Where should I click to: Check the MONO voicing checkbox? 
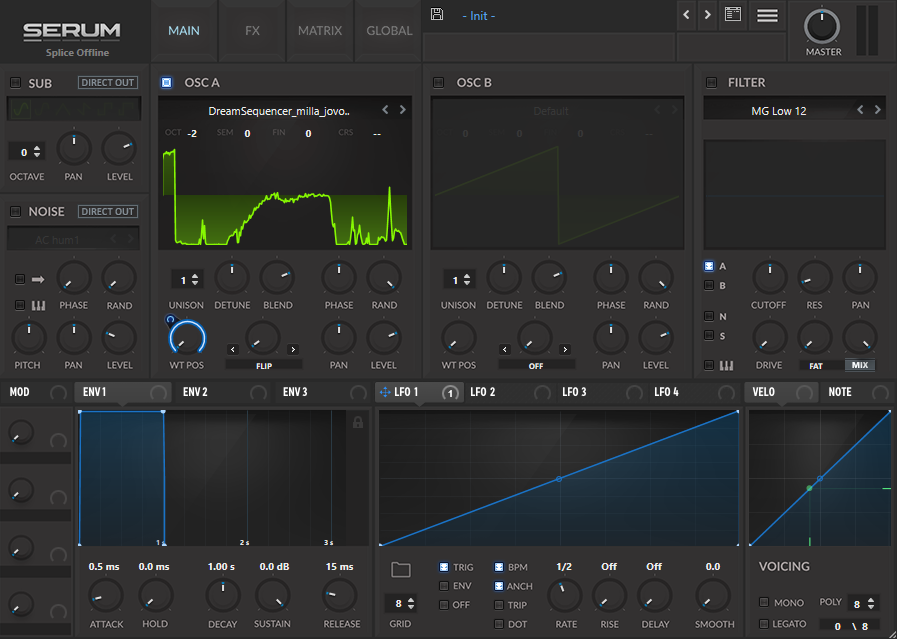[x=764, y=602]
